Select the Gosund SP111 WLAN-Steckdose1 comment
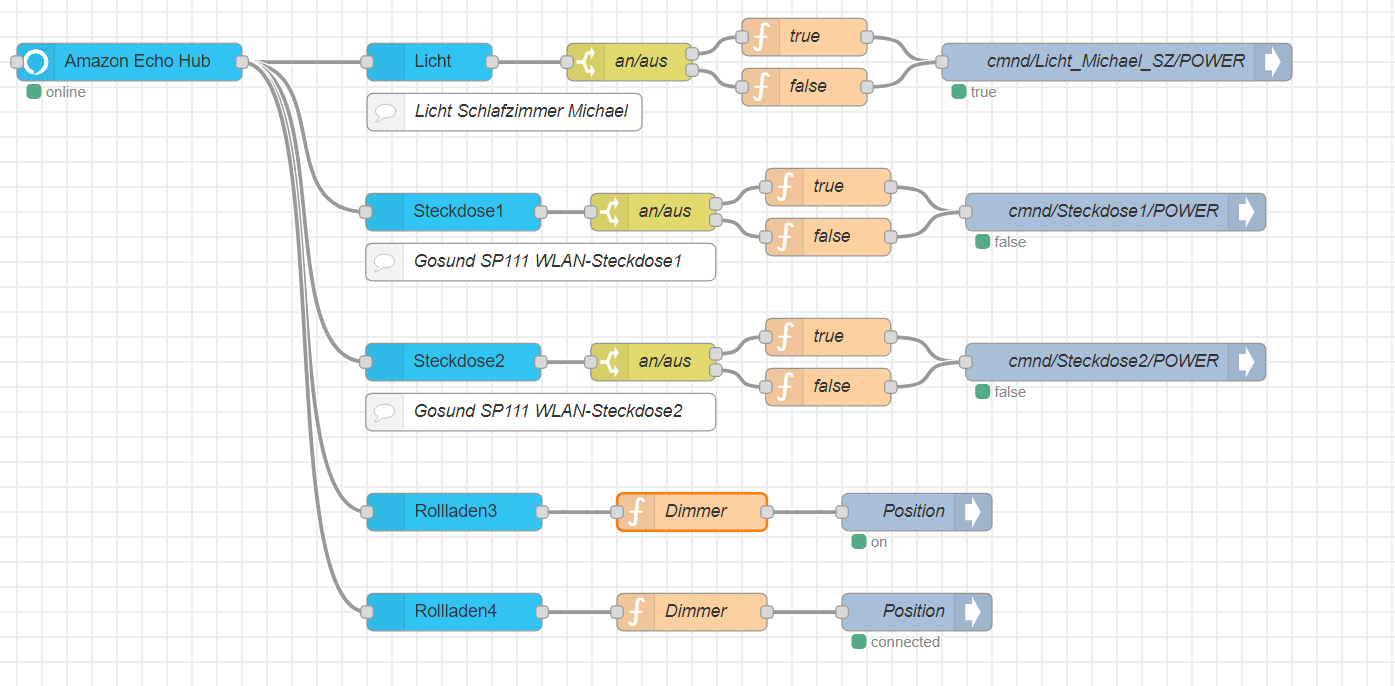The height and width of the screenshot is (686, 1395). (x=541, y=262)
